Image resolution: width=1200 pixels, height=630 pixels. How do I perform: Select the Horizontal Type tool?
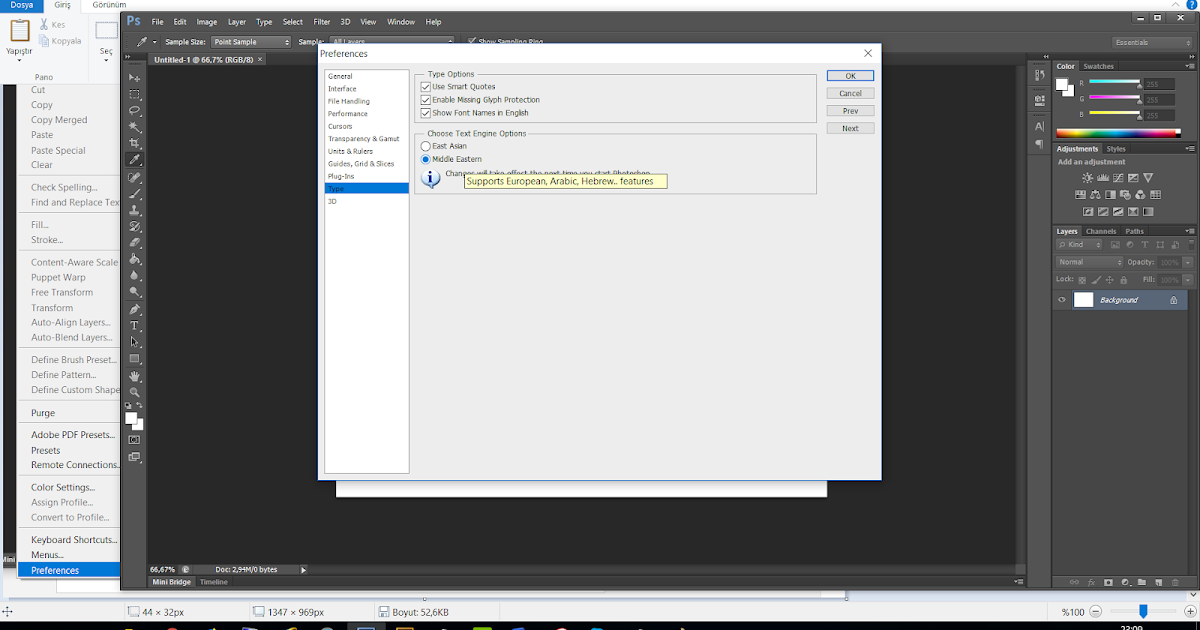[x=134, y=326]
